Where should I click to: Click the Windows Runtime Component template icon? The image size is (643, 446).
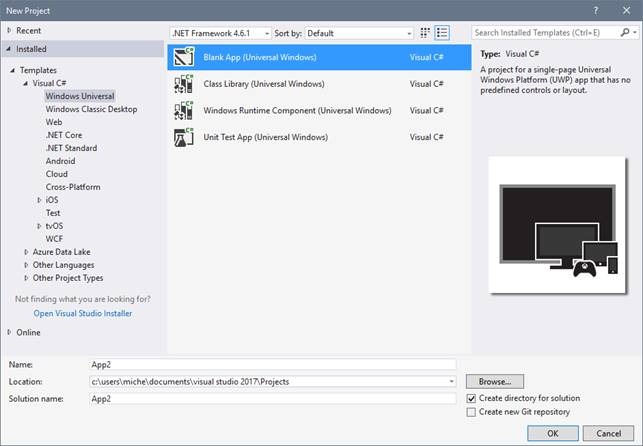pyautogui.click(x=184, y=110)
